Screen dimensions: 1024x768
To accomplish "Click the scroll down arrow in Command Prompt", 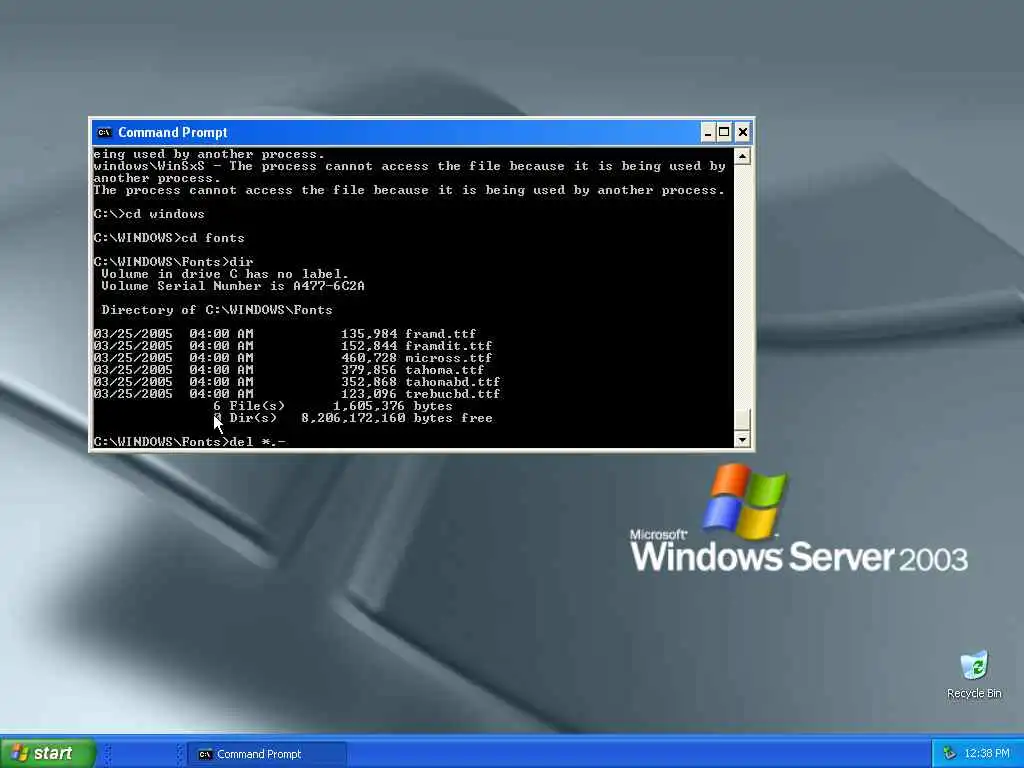I will [742, 440].
